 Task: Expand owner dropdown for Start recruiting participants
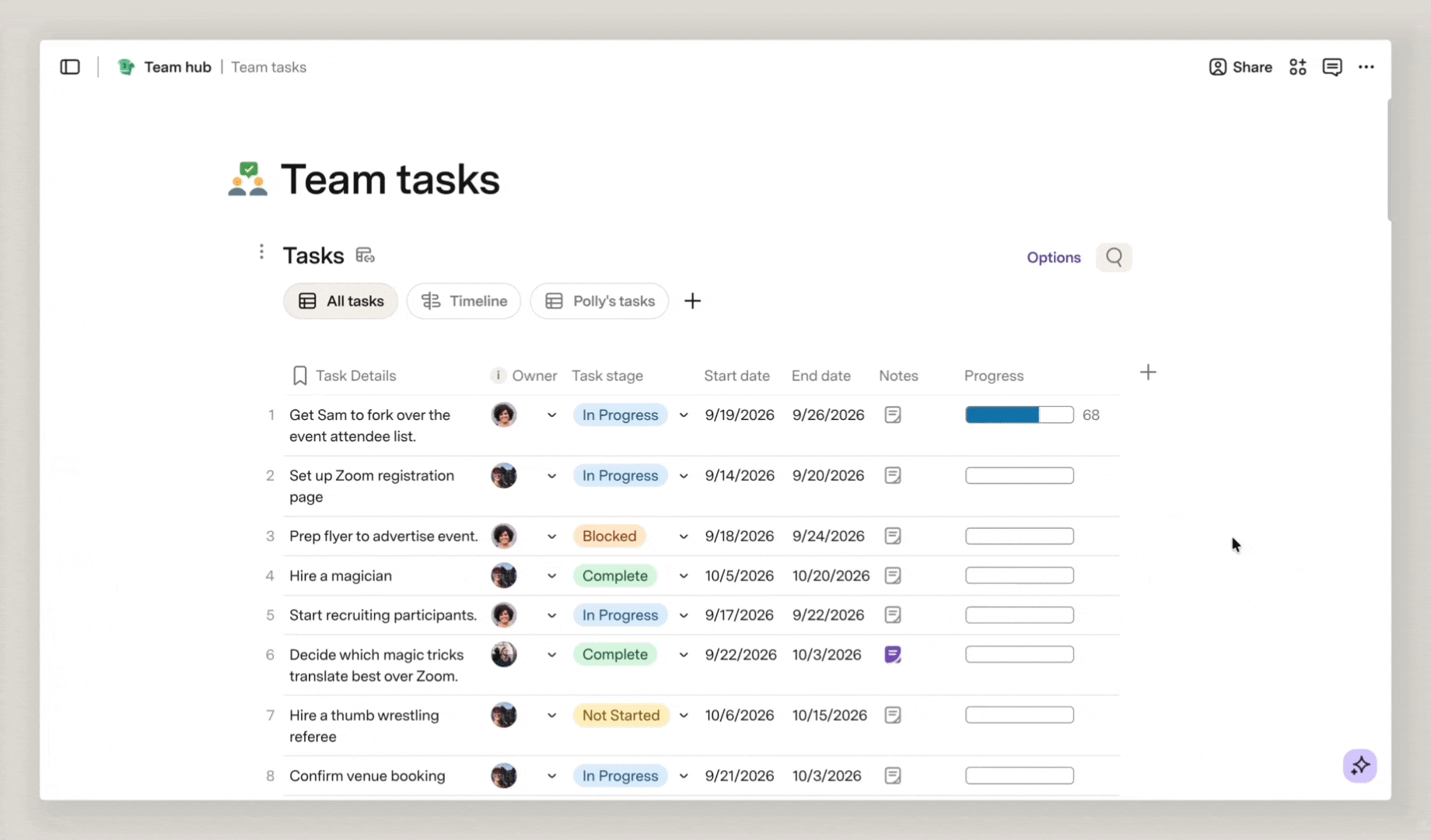coord(551,615)
